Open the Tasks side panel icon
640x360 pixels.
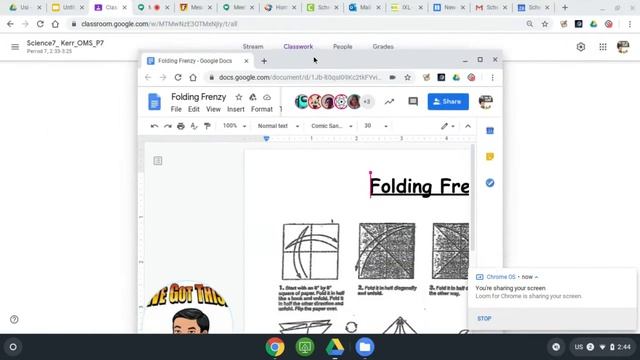[x=490, y=183]
